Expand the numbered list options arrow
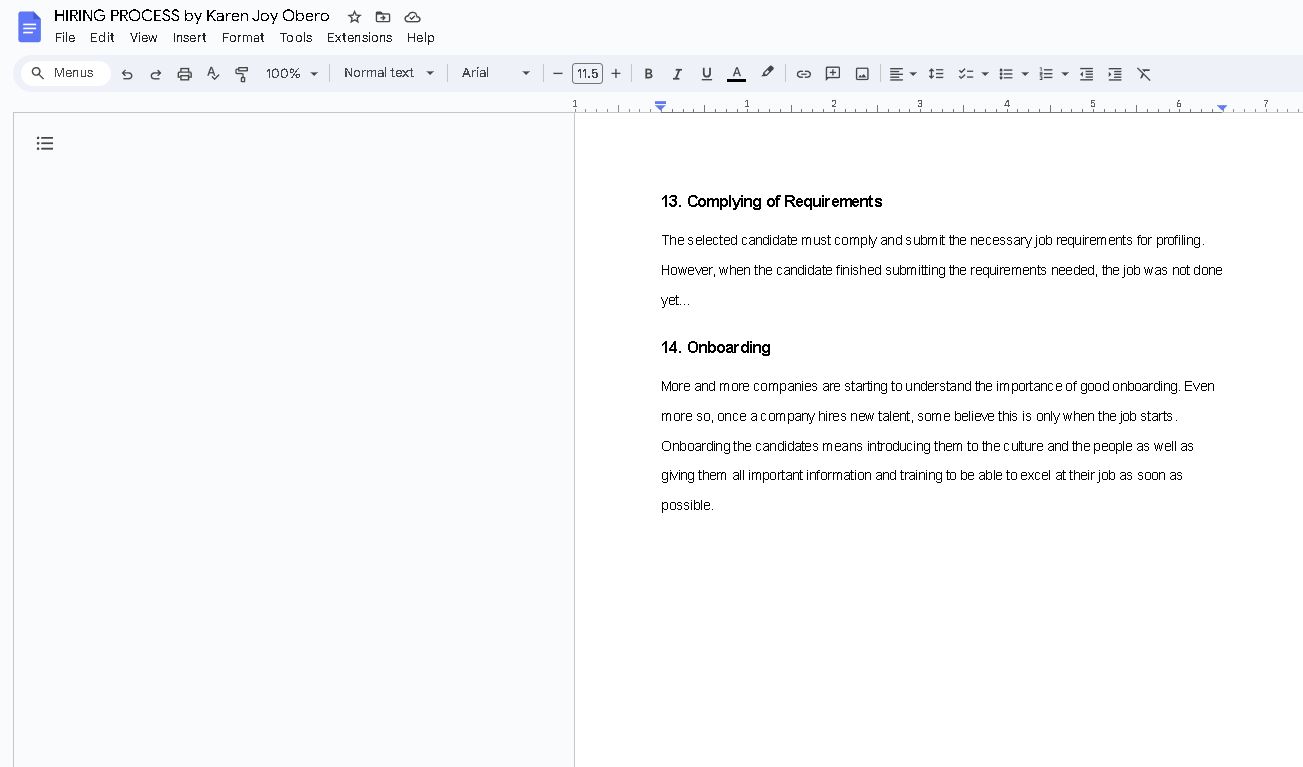 (1065, 74)
